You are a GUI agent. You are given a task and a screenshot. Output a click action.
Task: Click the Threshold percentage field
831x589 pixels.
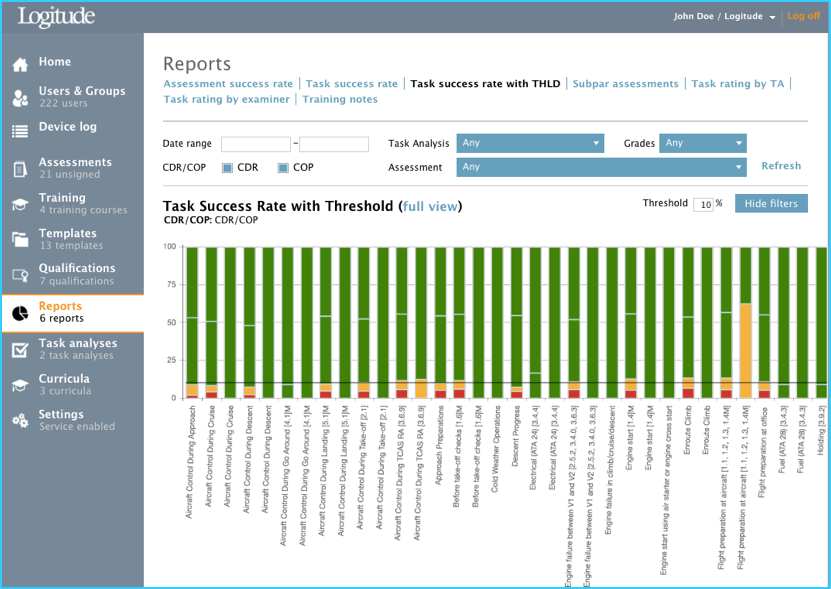pos(703,205)
